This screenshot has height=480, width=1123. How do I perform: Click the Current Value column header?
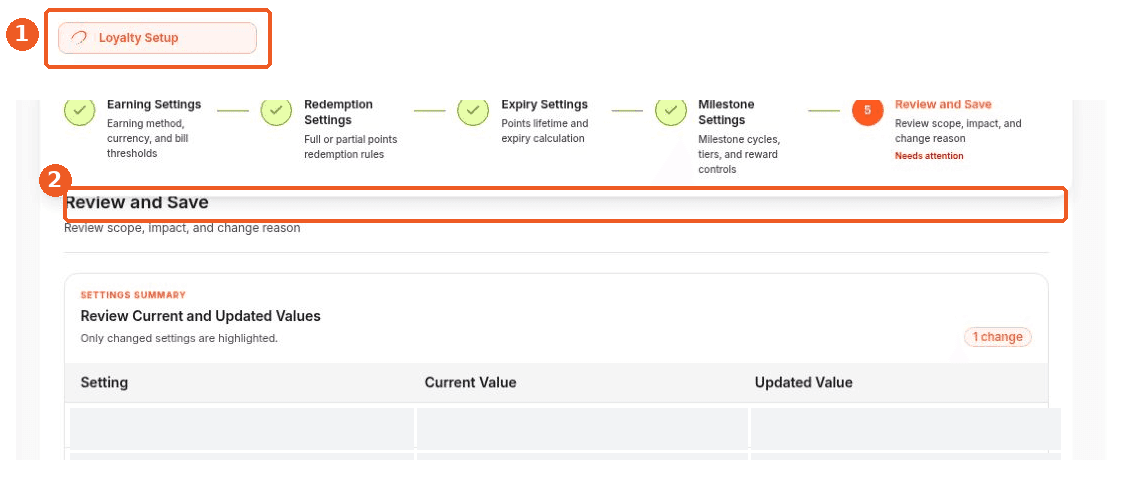pos(471,383)
